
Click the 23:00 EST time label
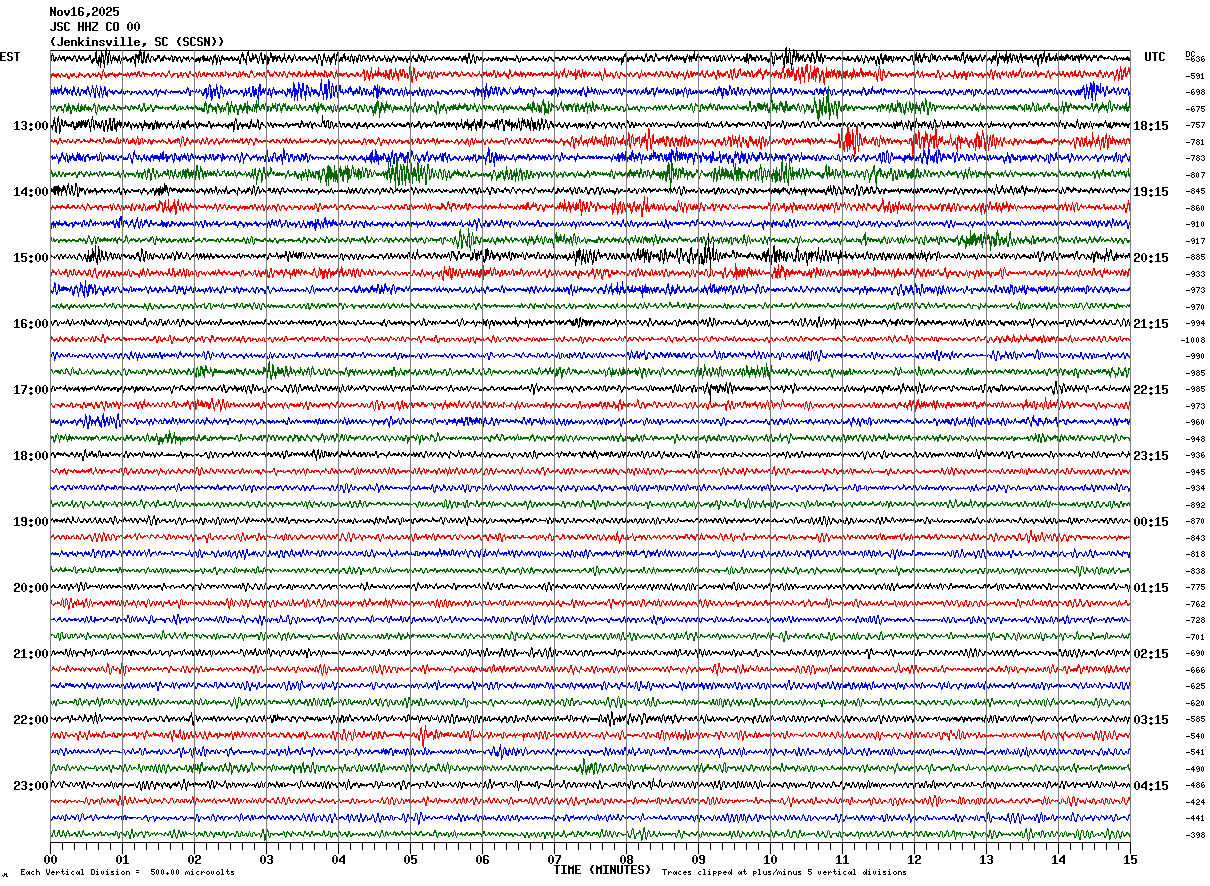tap(30, 785)
